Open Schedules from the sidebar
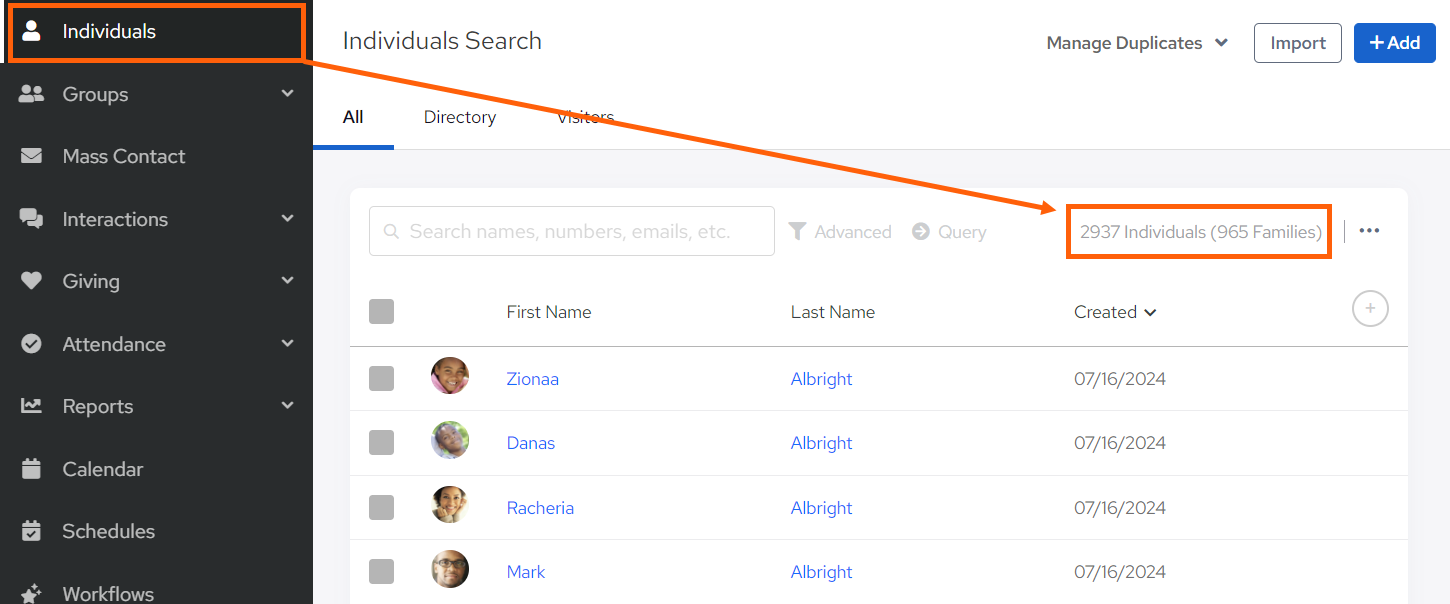Screen dimensions: 1450x604 pos(108,531)
